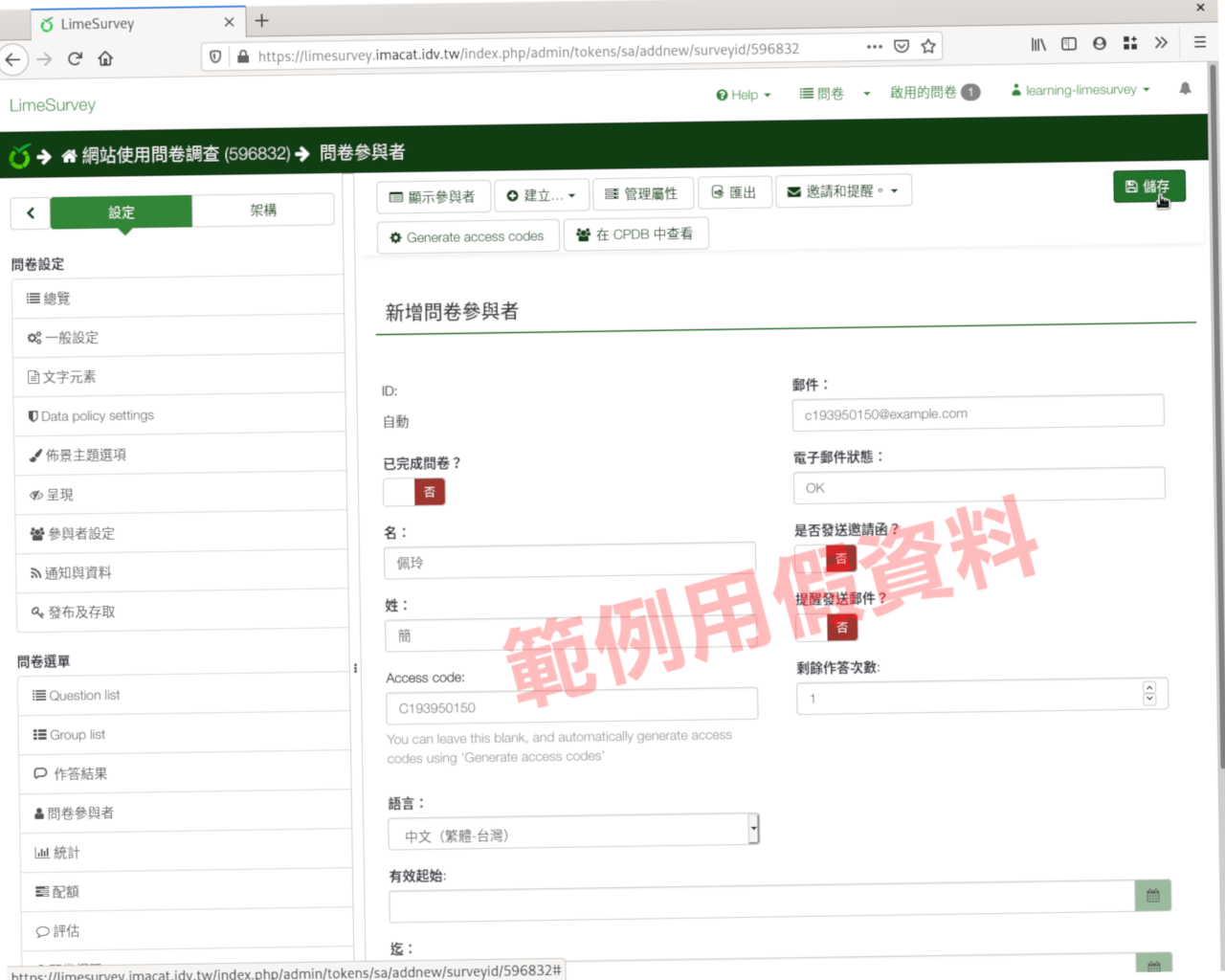Open 語言 language select box
This screenshot has height=980, width=1225.
pyautogui.click(x=573, y=832)
